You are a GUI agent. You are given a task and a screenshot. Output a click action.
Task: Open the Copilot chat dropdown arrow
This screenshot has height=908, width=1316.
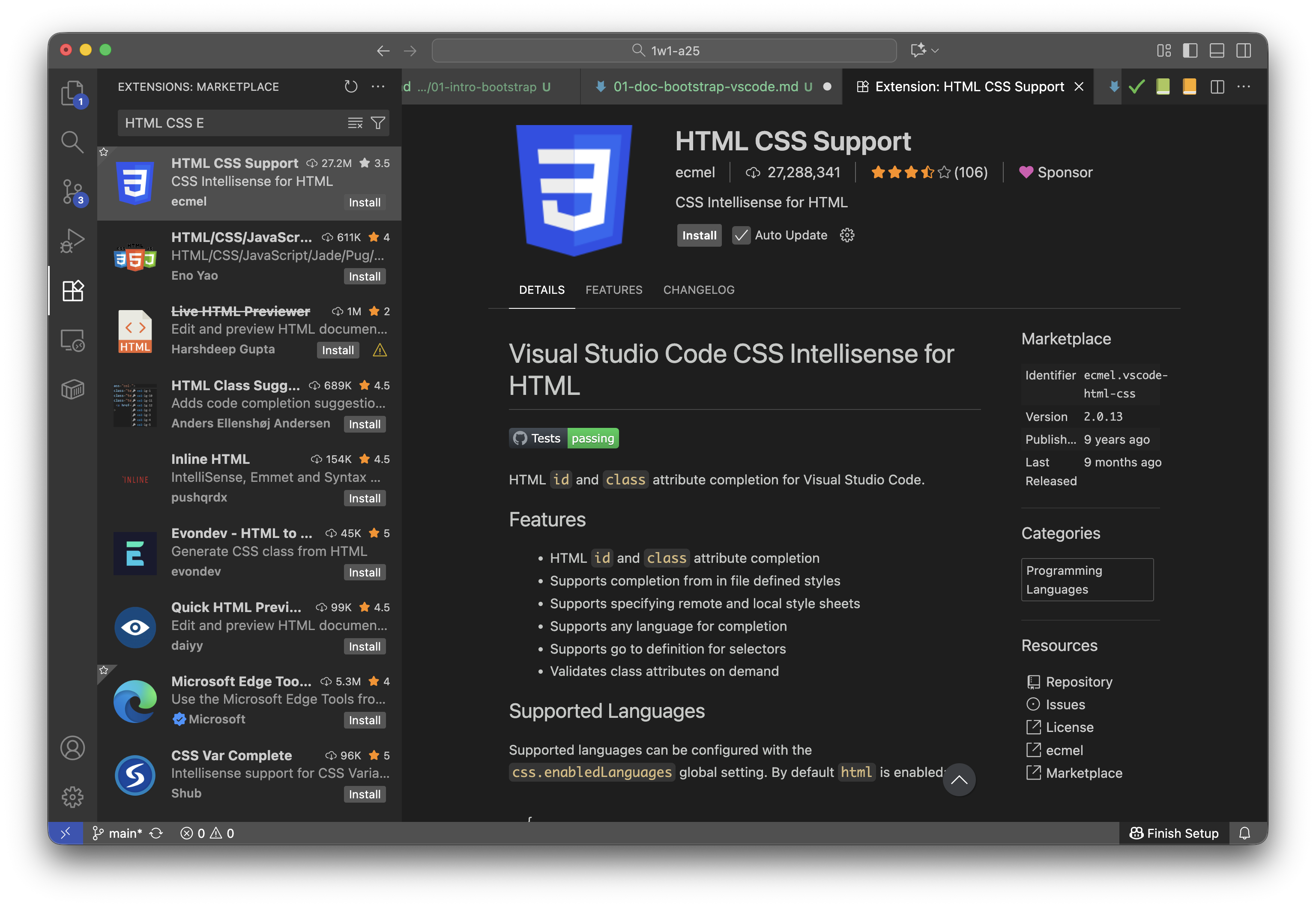point(935,51)
